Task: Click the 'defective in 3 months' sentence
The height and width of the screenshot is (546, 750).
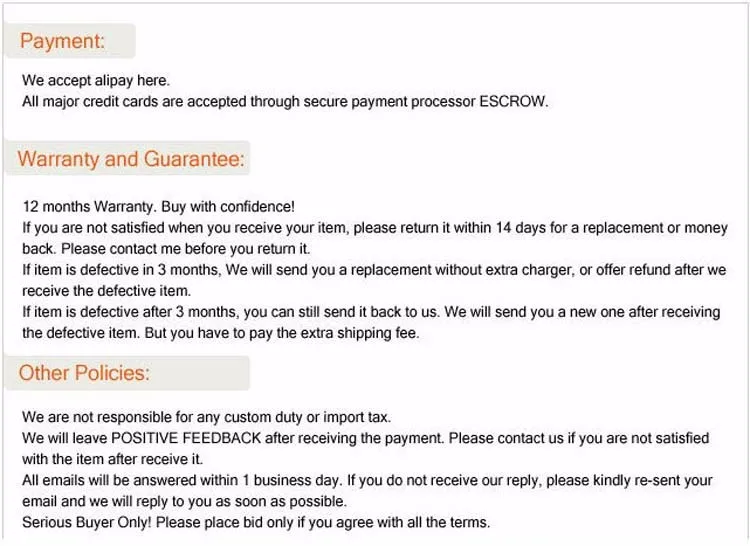Action: pos(374,270)
